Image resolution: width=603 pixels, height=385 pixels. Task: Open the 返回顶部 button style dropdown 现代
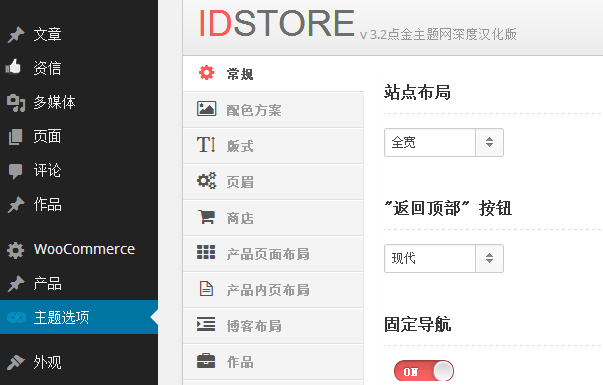[444, 258]
